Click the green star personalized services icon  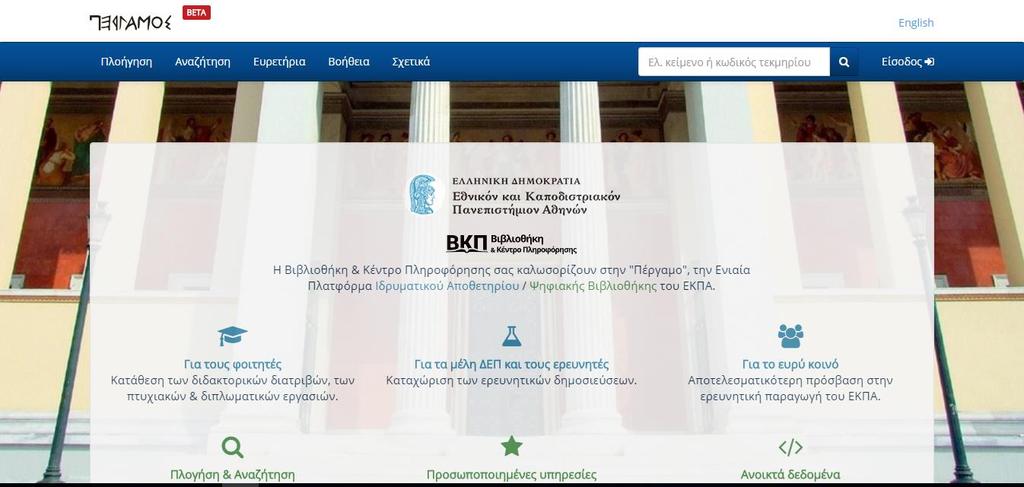(x=511, y=447)
